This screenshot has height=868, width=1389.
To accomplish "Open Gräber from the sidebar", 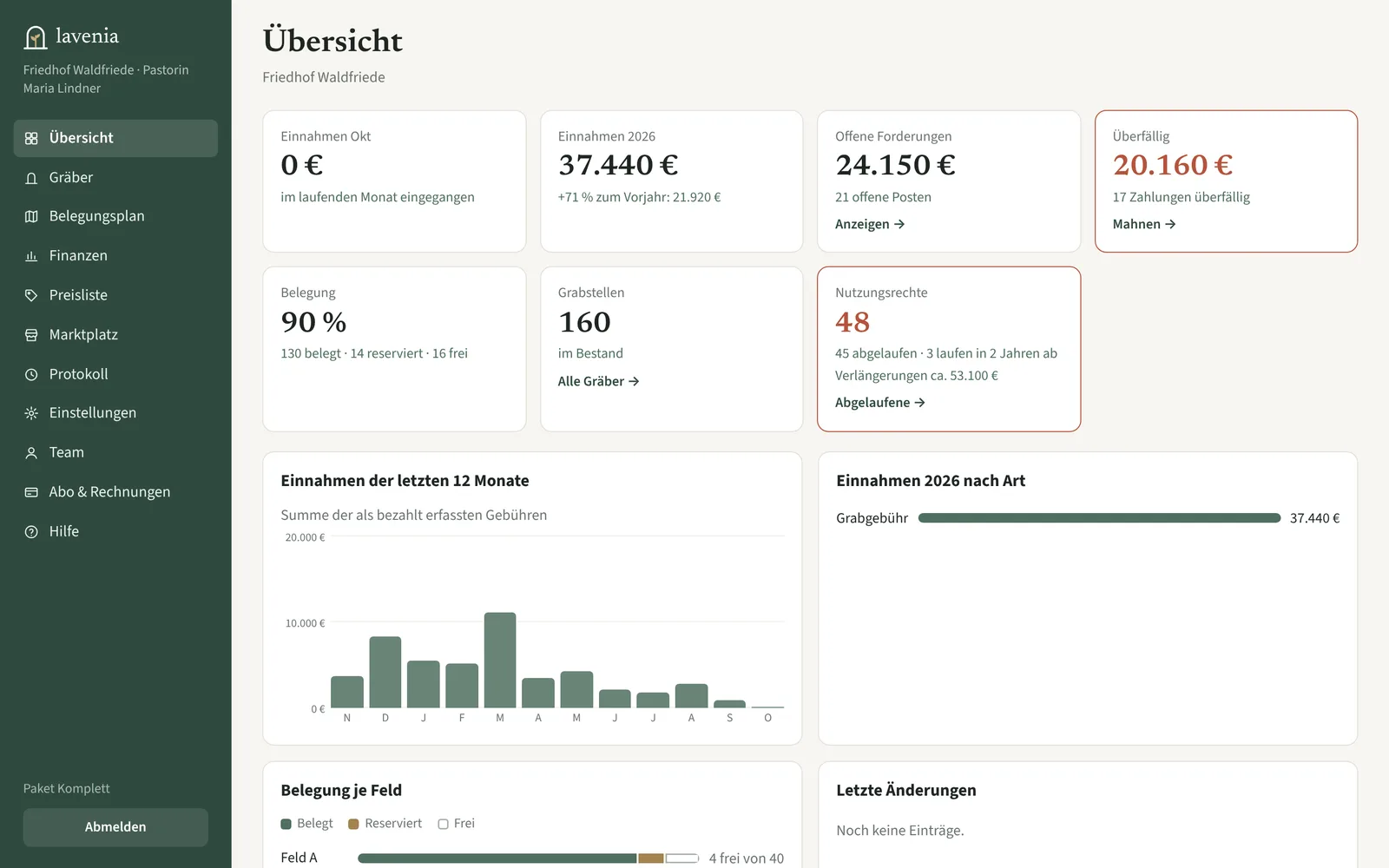I will pos(115,178).
